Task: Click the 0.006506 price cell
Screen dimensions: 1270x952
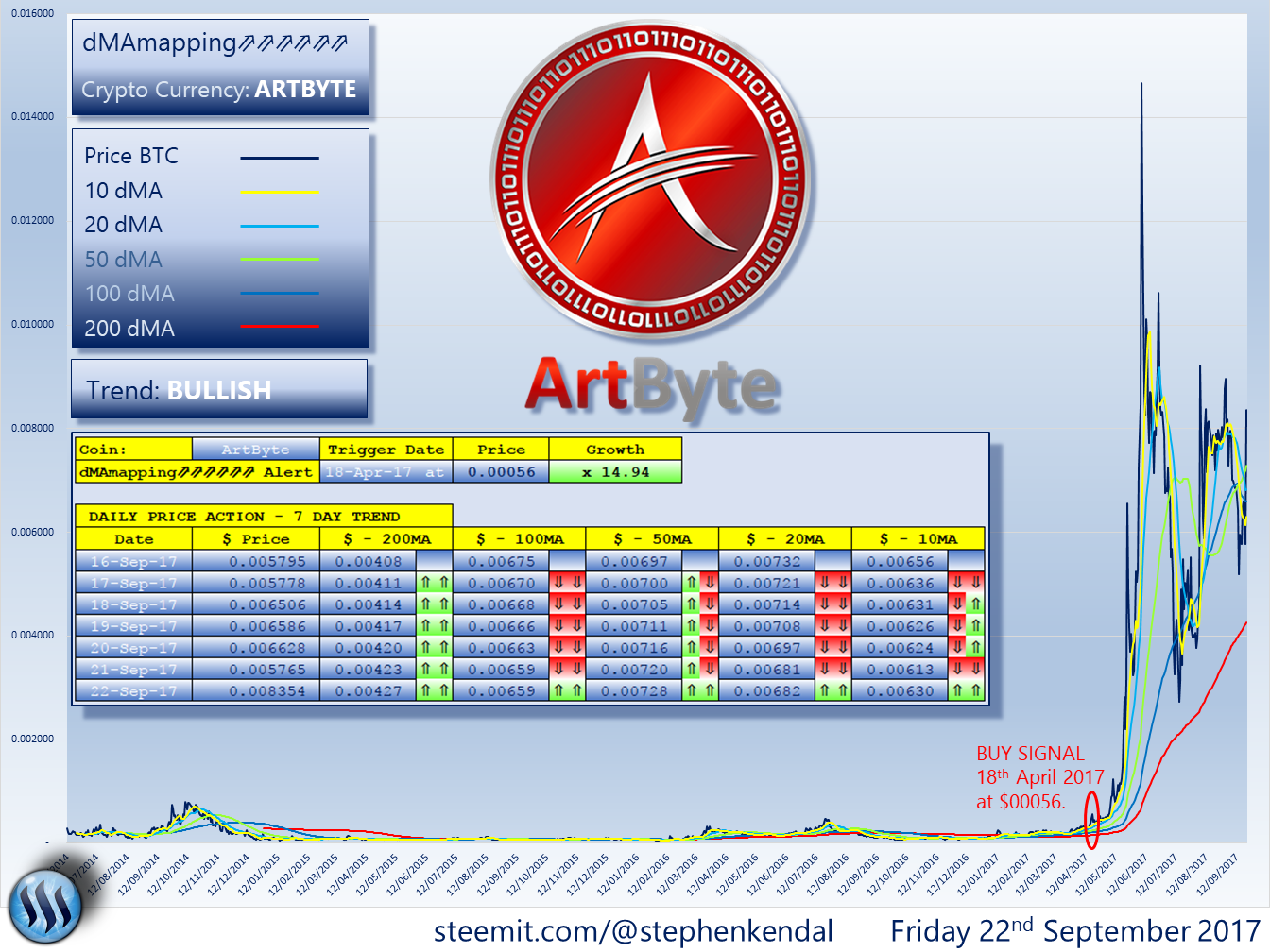Action: (256, 604)
